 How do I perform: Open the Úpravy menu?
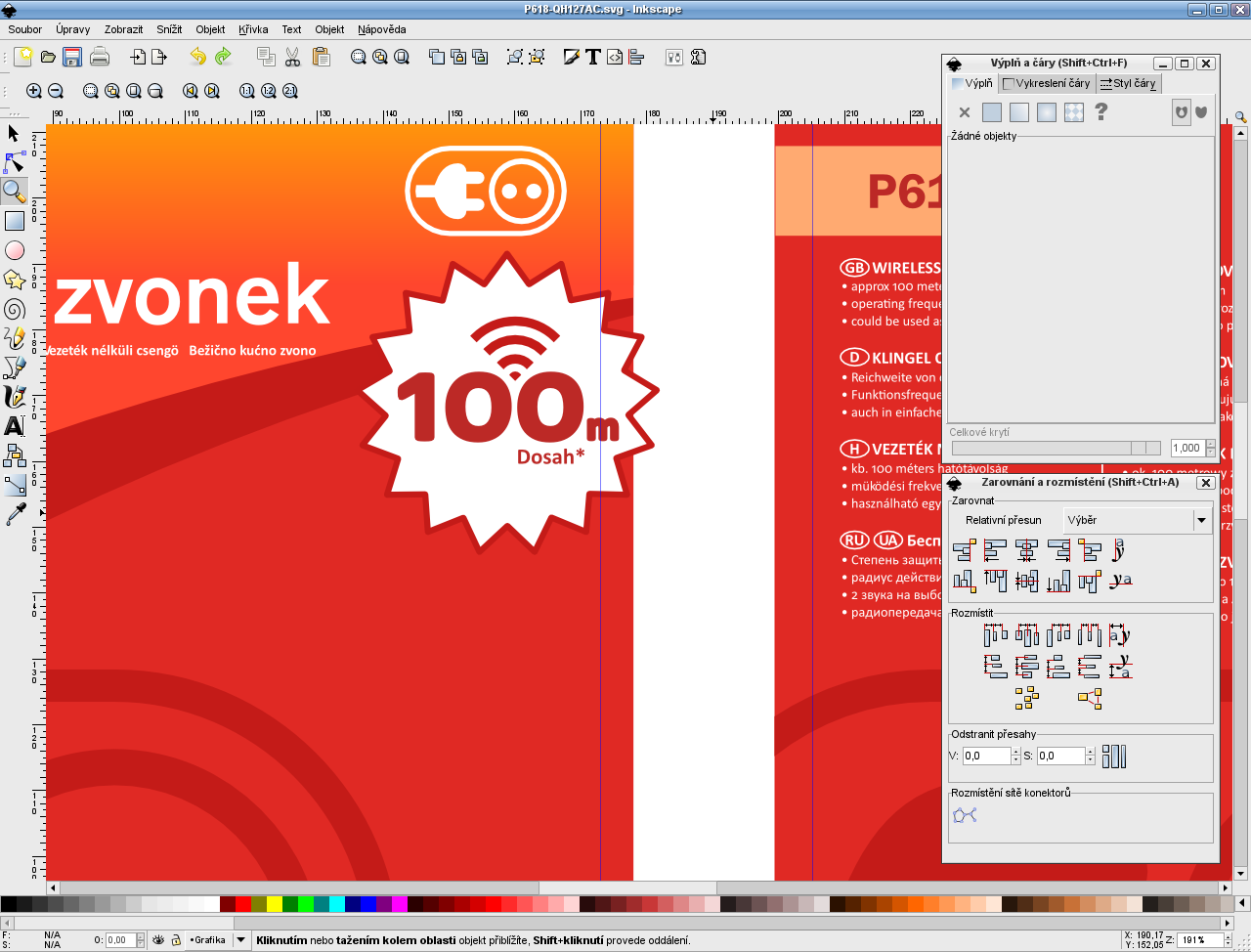[73, 29]
